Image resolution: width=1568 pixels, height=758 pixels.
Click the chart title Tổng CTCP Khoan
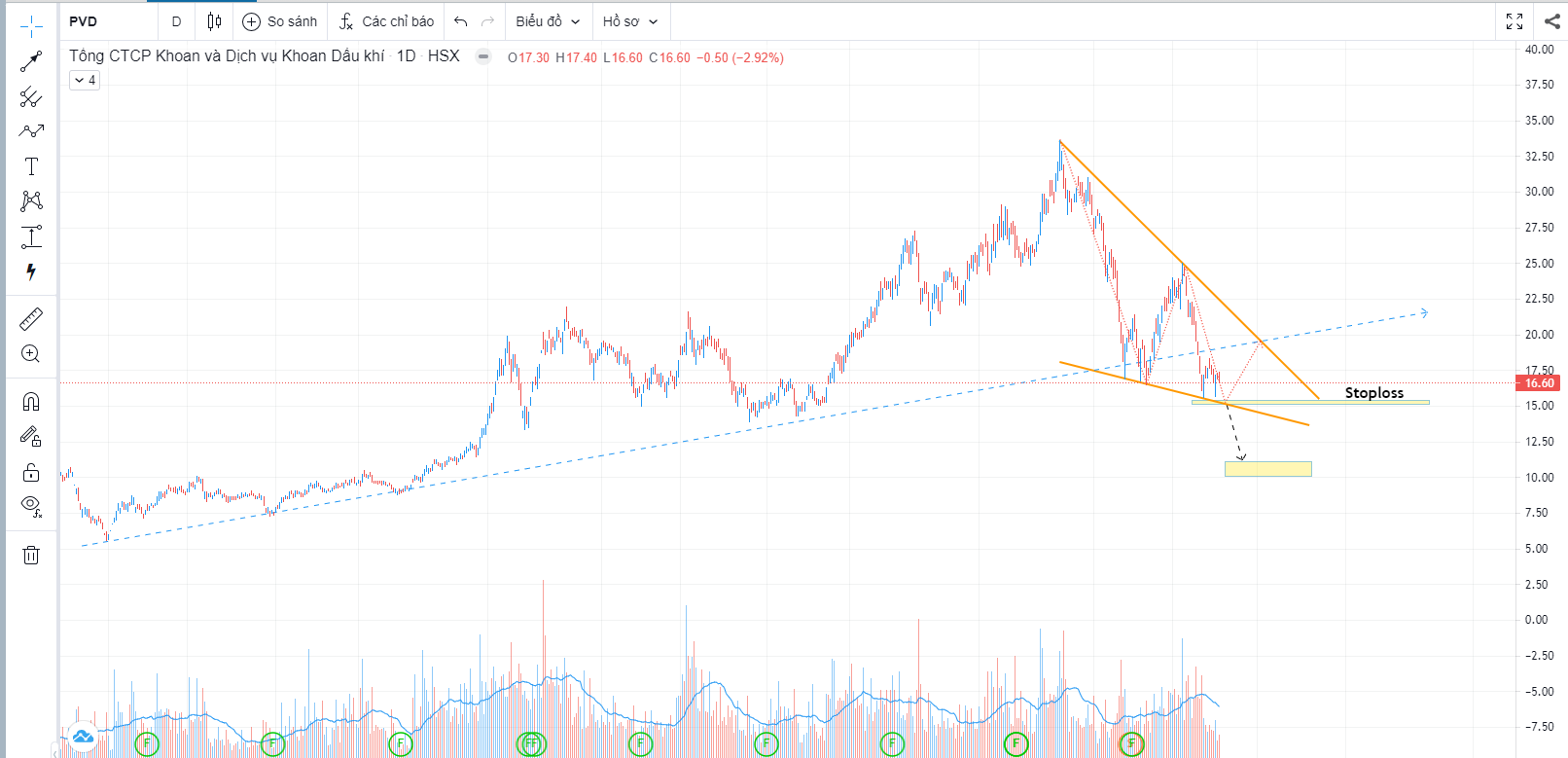[227, 56]
